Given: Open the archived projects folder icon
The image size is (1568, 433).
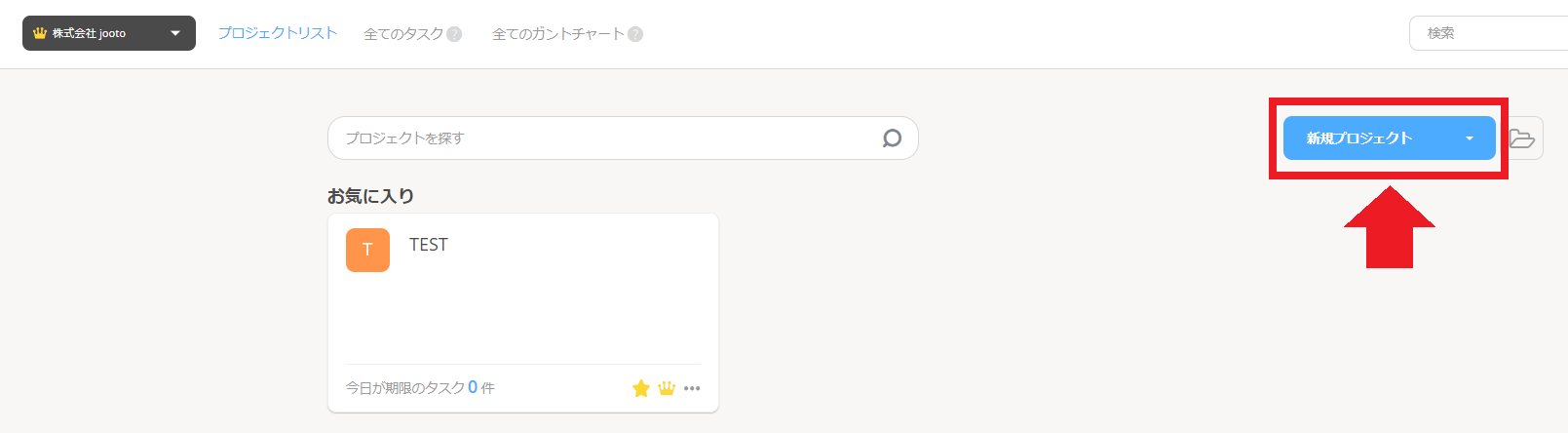Looking at the screenshot, I should pyautogui.click(x=1522, y=138).
